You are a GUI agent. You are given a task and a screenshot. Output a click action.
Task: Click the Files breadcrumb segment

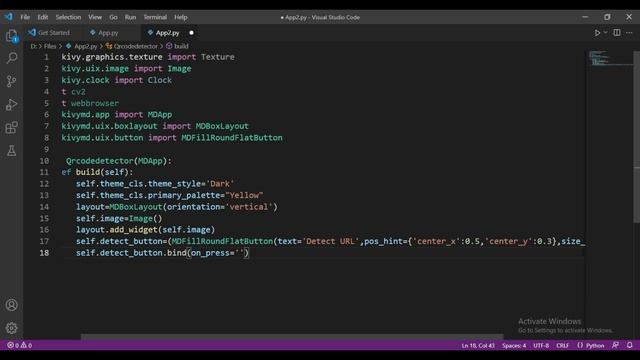[x=50, y=46]
